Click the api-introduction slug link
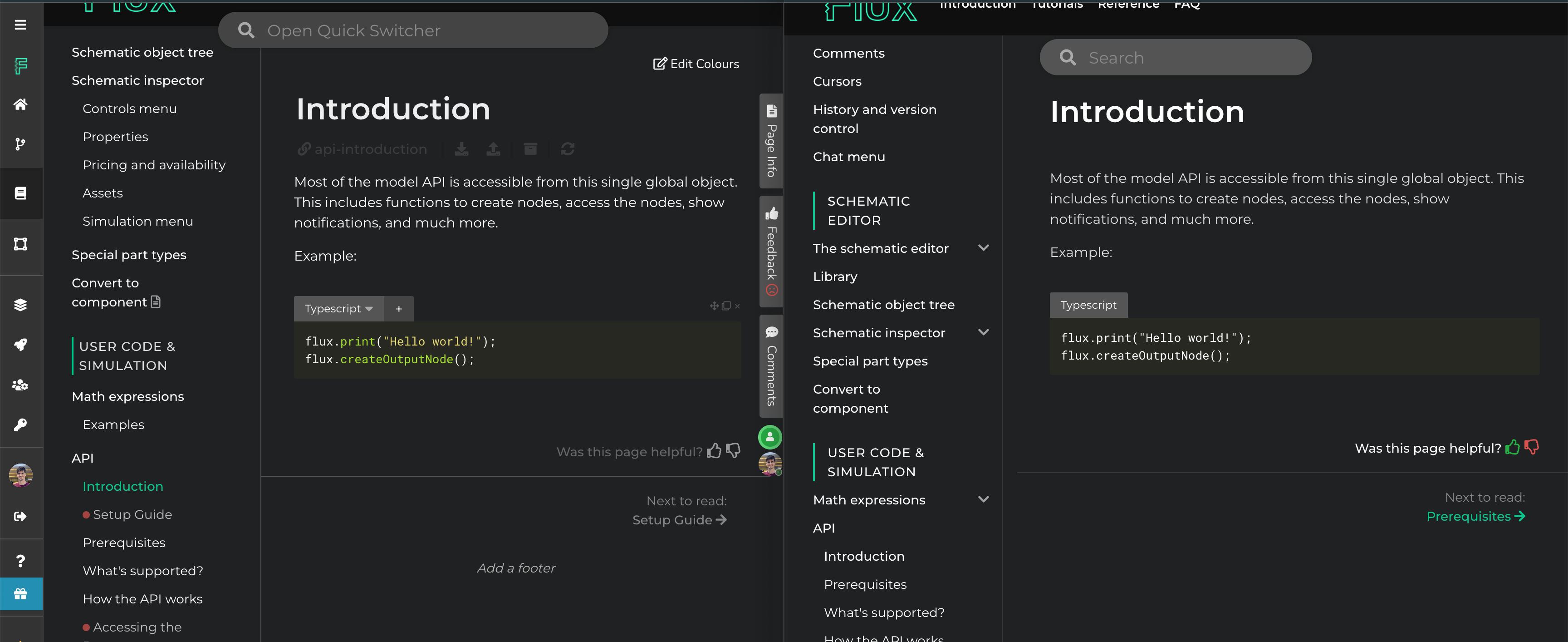 tap(362, 149)
